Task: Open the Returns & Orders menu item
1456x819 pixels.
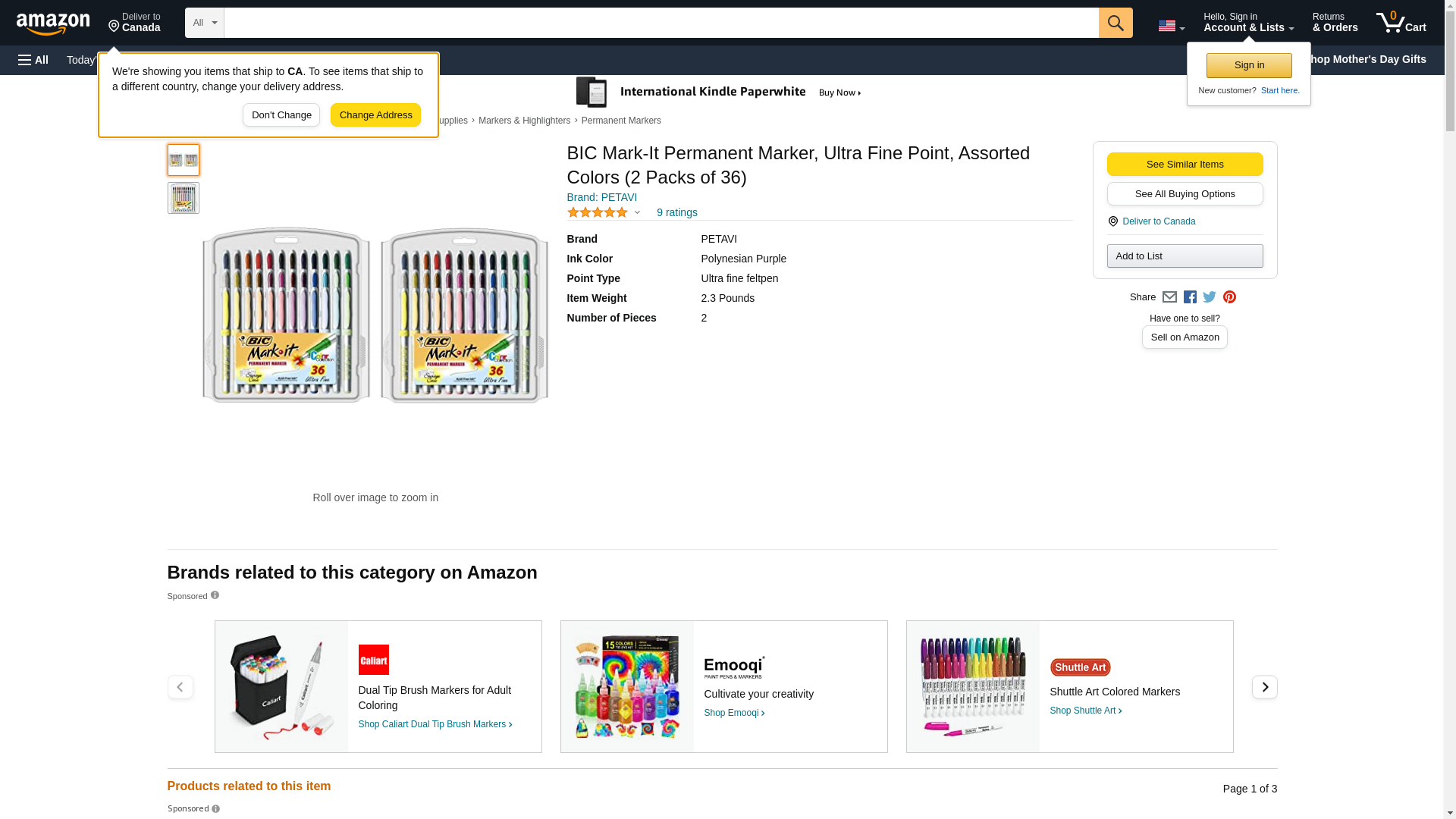Action: pyautogui.click(x=1335, y=23)
